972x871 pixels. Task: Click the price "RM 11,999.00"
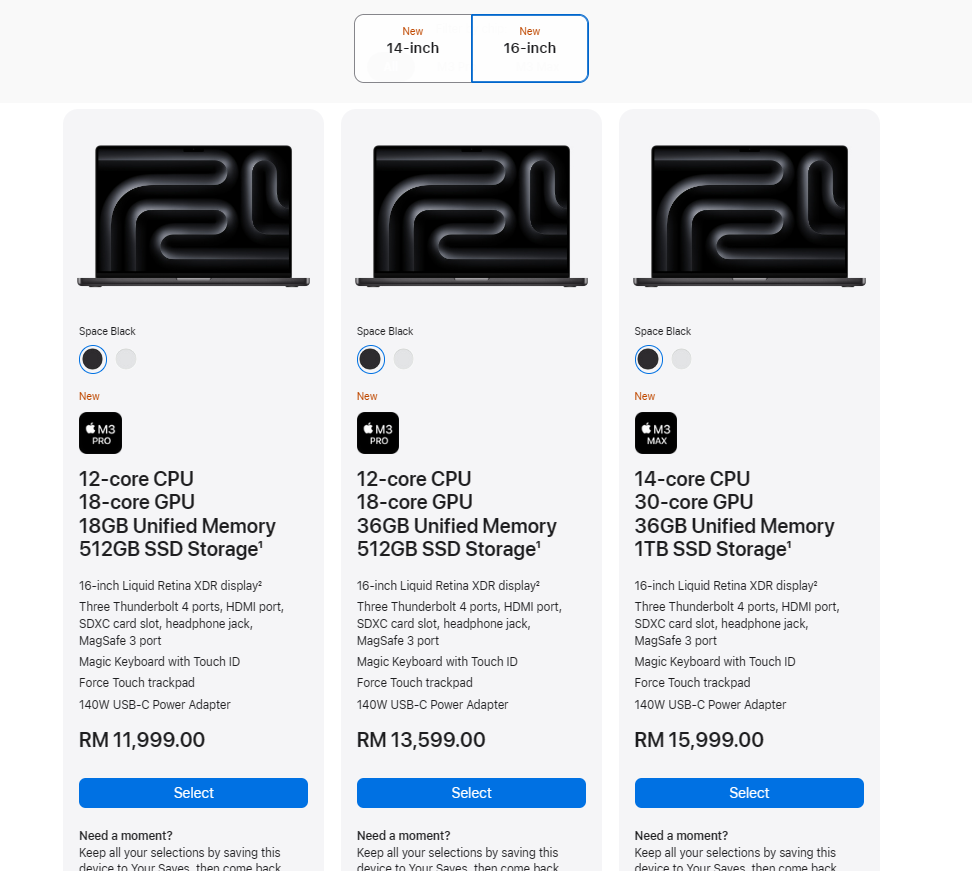tap(142, 740)
